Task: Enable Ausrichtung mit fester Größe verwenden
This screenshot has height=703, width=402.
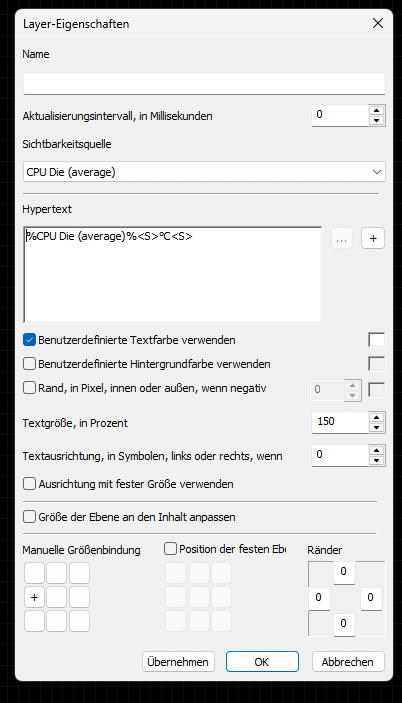Action: click(x=29, y=484)
